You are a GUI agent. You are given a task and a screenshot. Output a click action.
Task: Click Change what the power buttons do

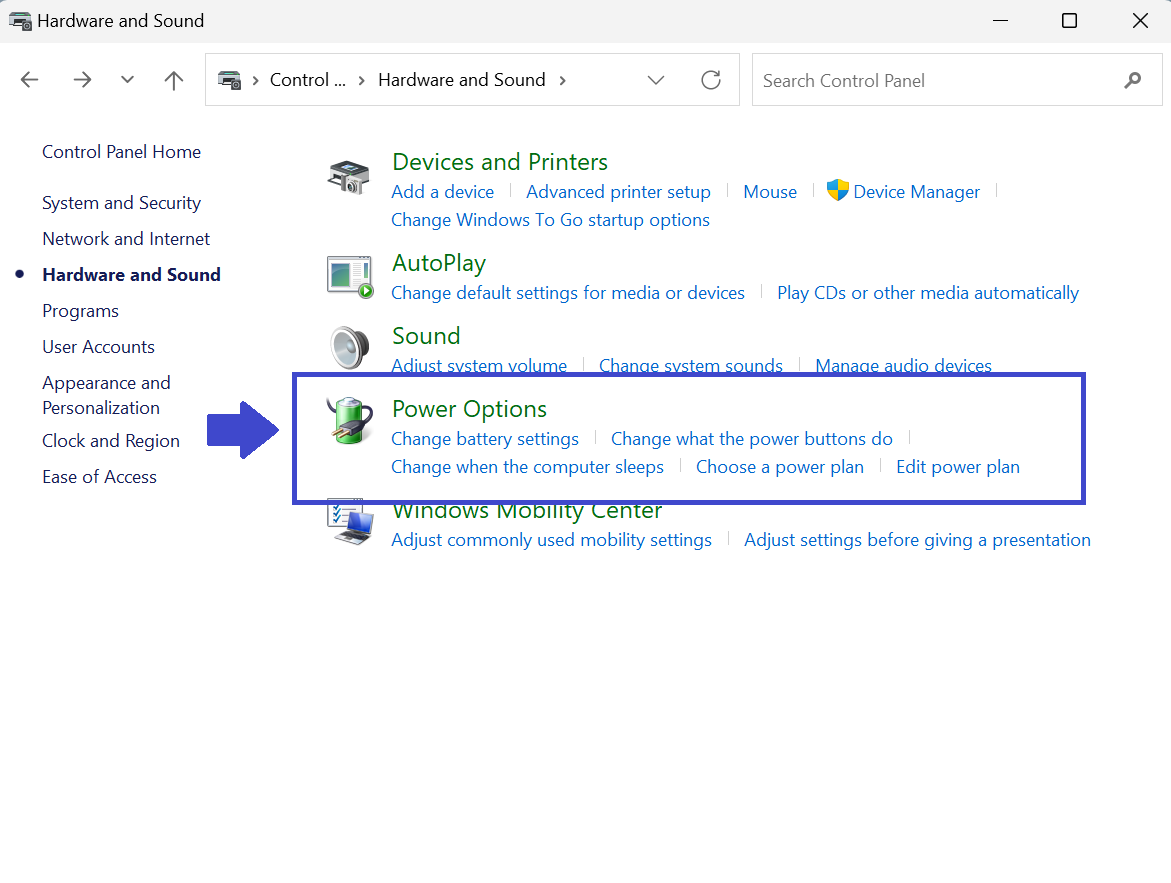click(x=751, y=439)
